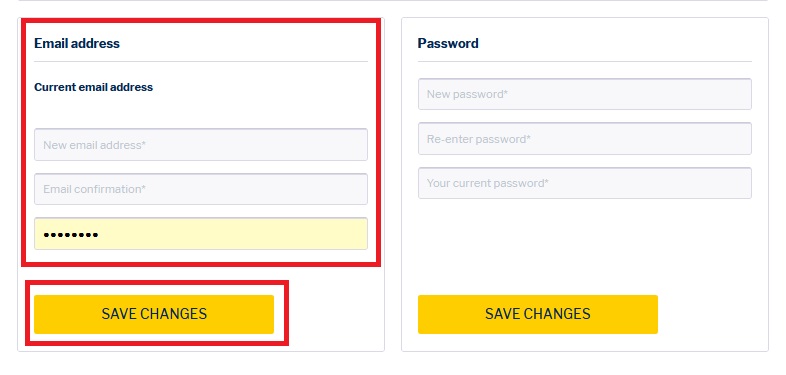The width and height of the screenshot is (786, 375).
Task: Click the masked dots in the password field
Action: coord(71,234)
